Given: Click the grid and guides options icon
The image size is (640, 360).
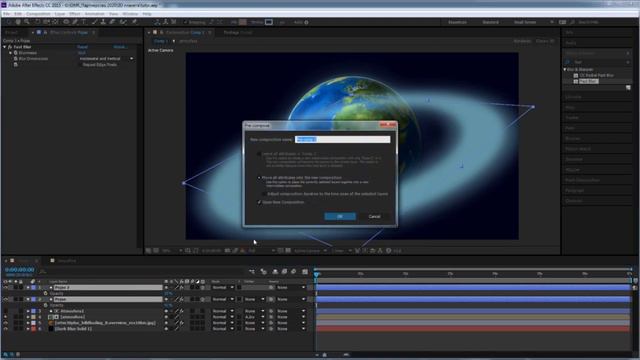Looking at the screenshot, I should [x=188, y=251].
